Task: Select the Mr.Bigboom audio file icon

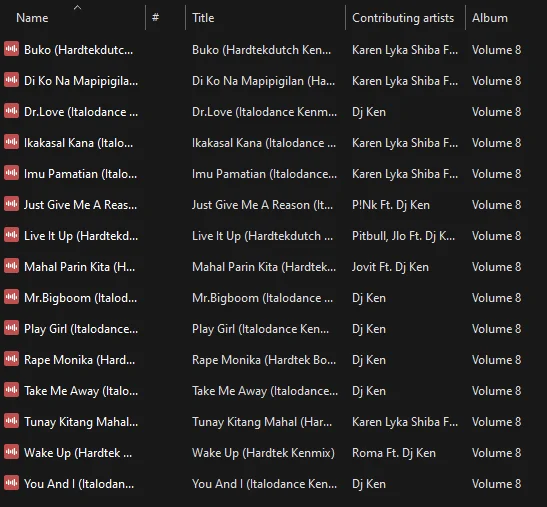Action: (12, 297)
